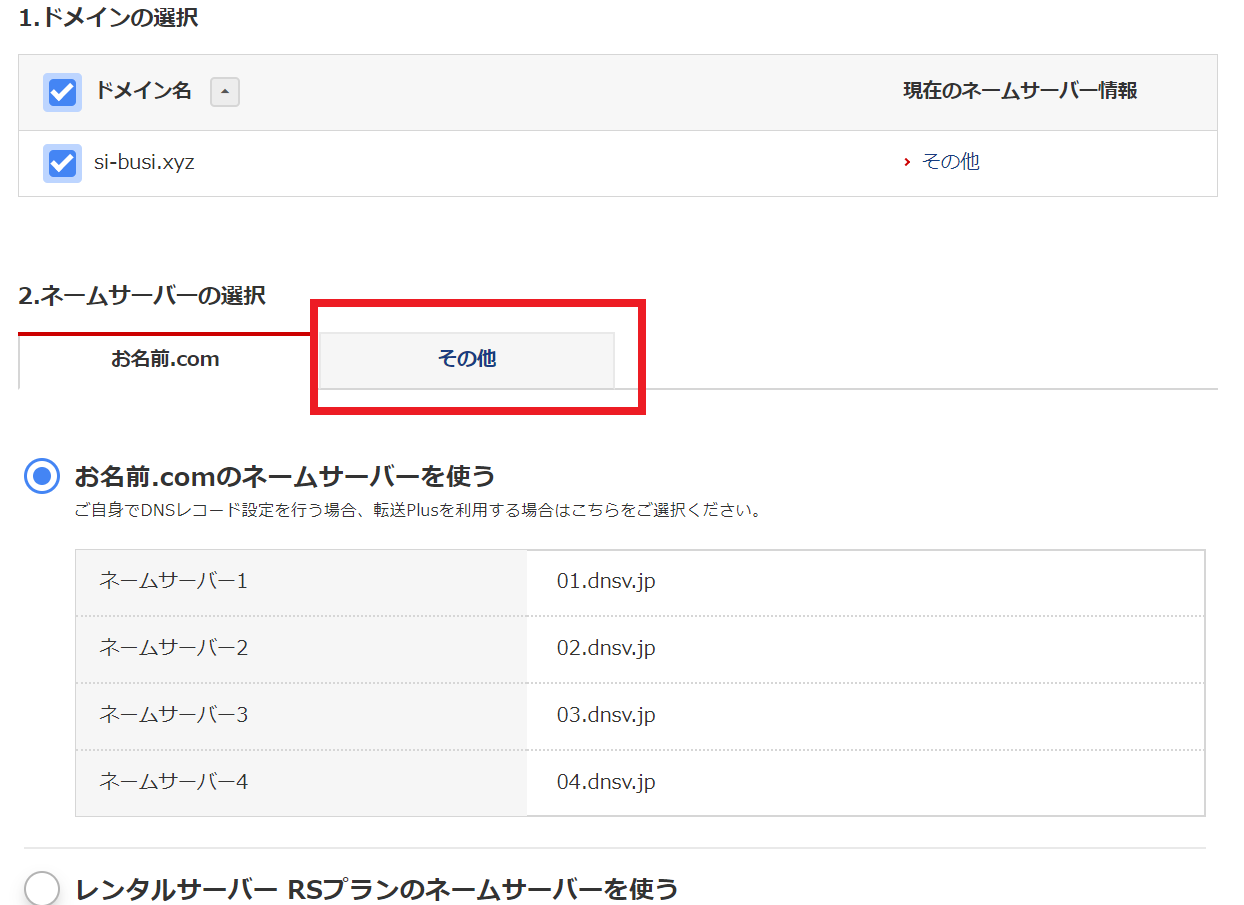
Task: Toggle the select-all checkbox beside ドメイン名
Action: (x=62, y=92)
